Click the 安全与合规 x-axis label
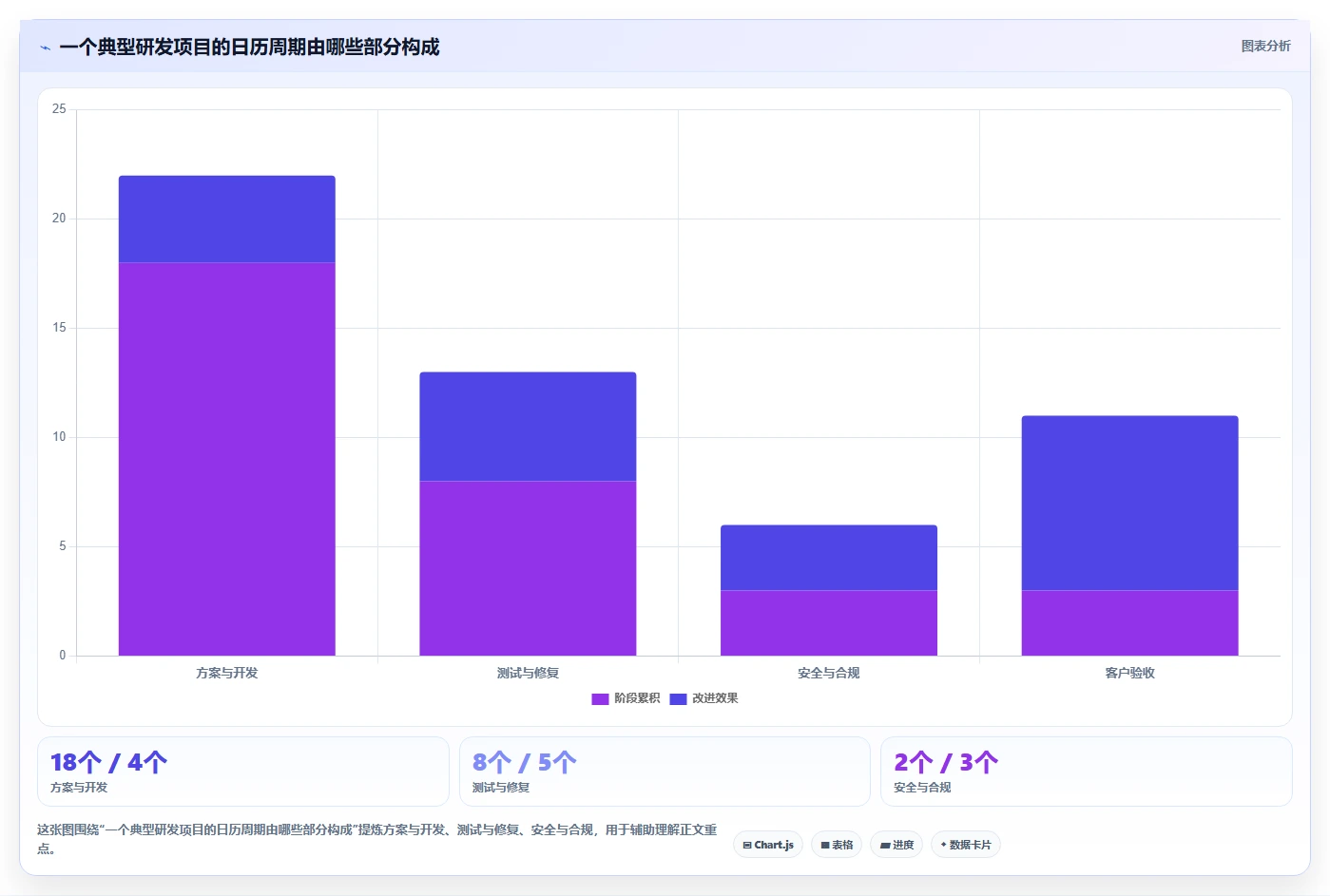Viewport: 1330px width, 896px height. (829, 673)
